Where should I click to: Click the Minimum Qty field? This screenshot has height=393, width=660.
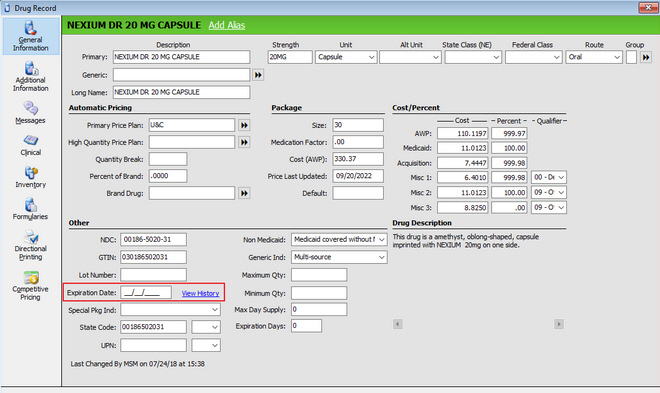pyautogui.click(x=319, y=293)
